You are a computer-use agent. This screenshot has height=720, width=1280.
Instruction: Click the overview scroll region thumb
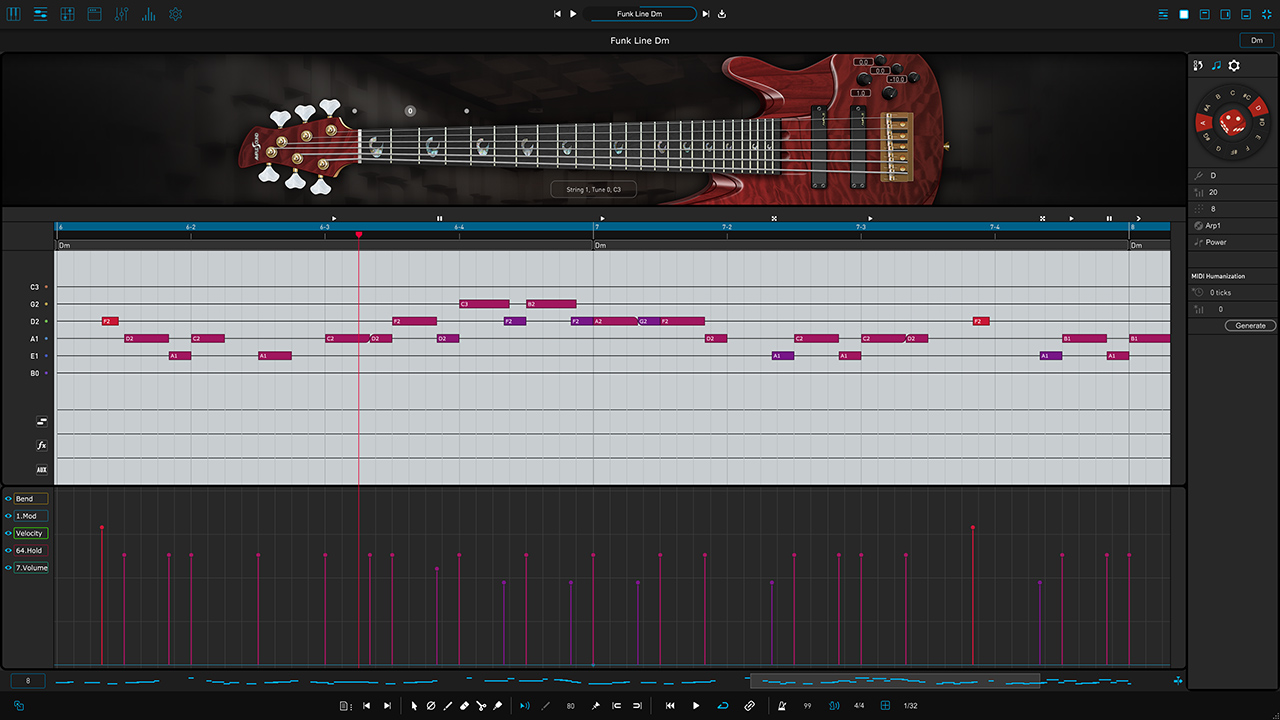pos(895,681)
